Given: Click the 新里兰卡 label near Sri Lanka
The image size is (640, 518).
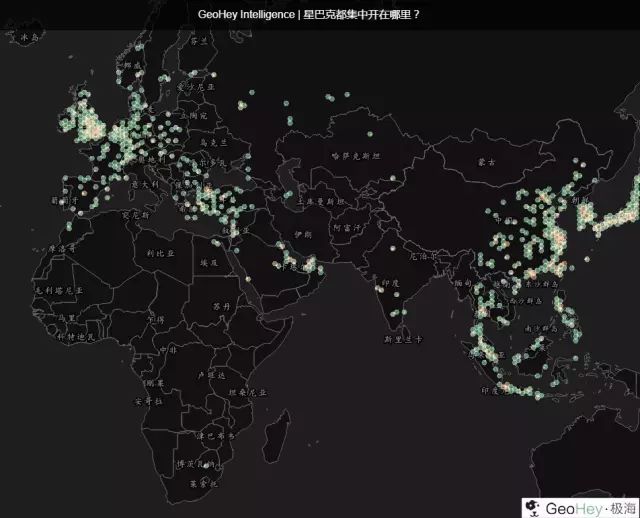Looking at the screenshot, I should (404, 340).
